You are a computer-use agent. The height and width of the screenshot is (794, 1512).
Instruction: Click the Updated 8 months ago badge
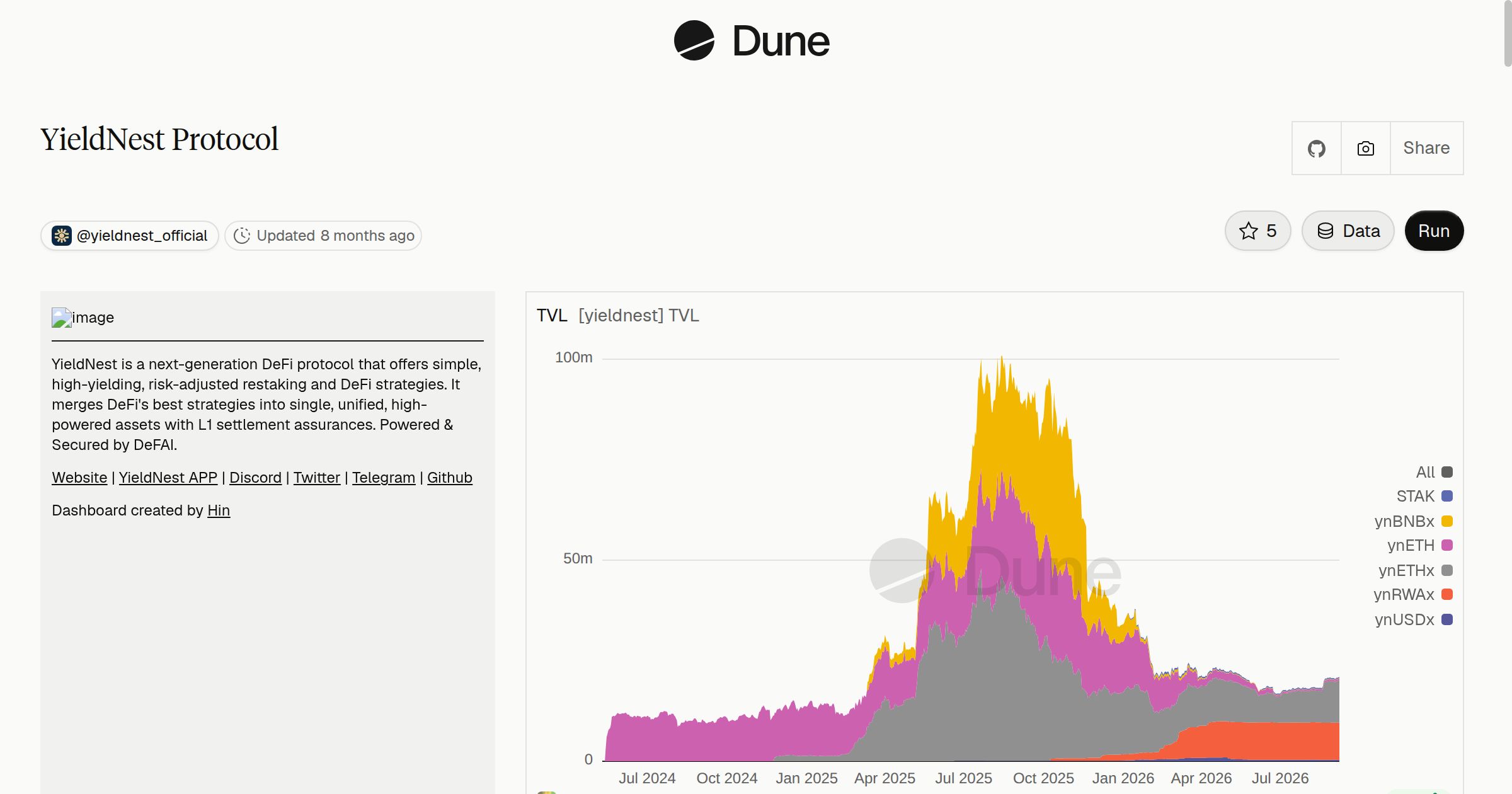[x=323, y=236]
